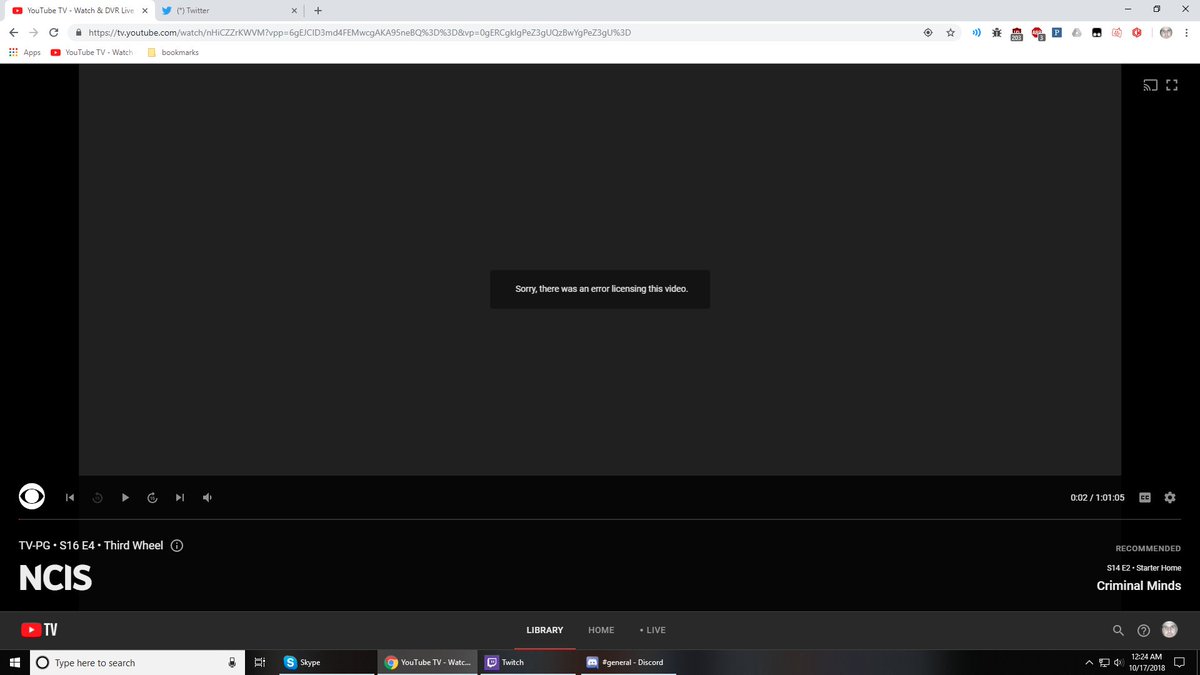Open the extension showing badge 203
The width and height of the screenshot is (1200, 675).
coord(1017,33)
